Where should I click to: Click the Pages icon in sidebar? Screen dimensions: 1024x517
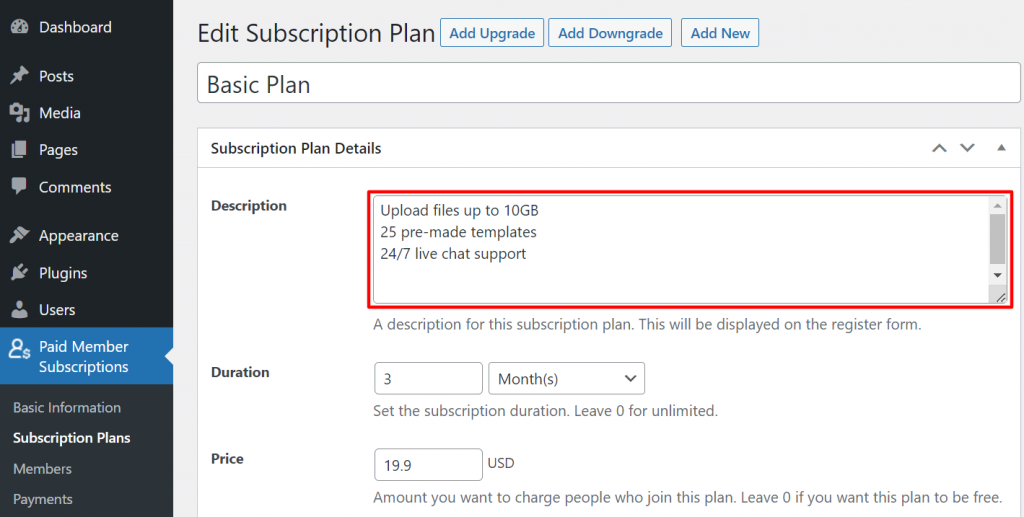pyautogui.click(x=19, y=150)
